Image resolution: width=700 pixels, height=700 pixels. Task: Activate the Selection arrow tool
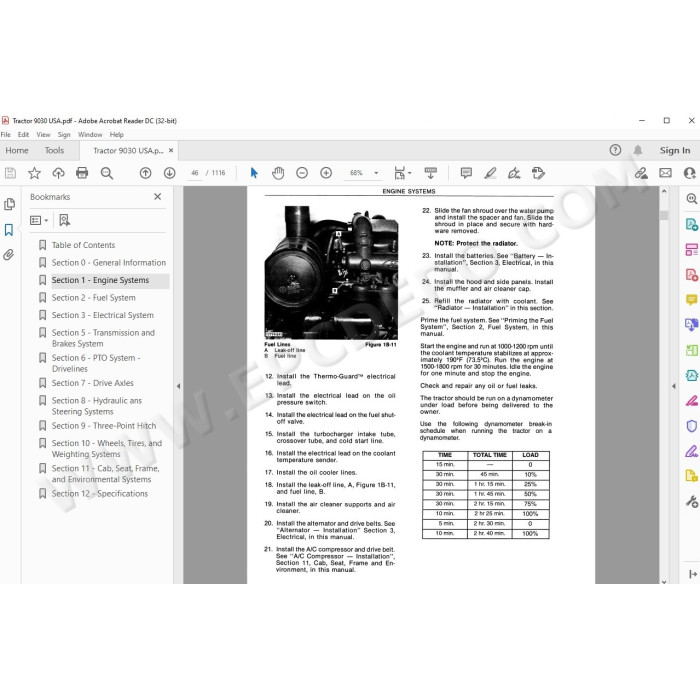pyautogui.click(x=254, y=173)
